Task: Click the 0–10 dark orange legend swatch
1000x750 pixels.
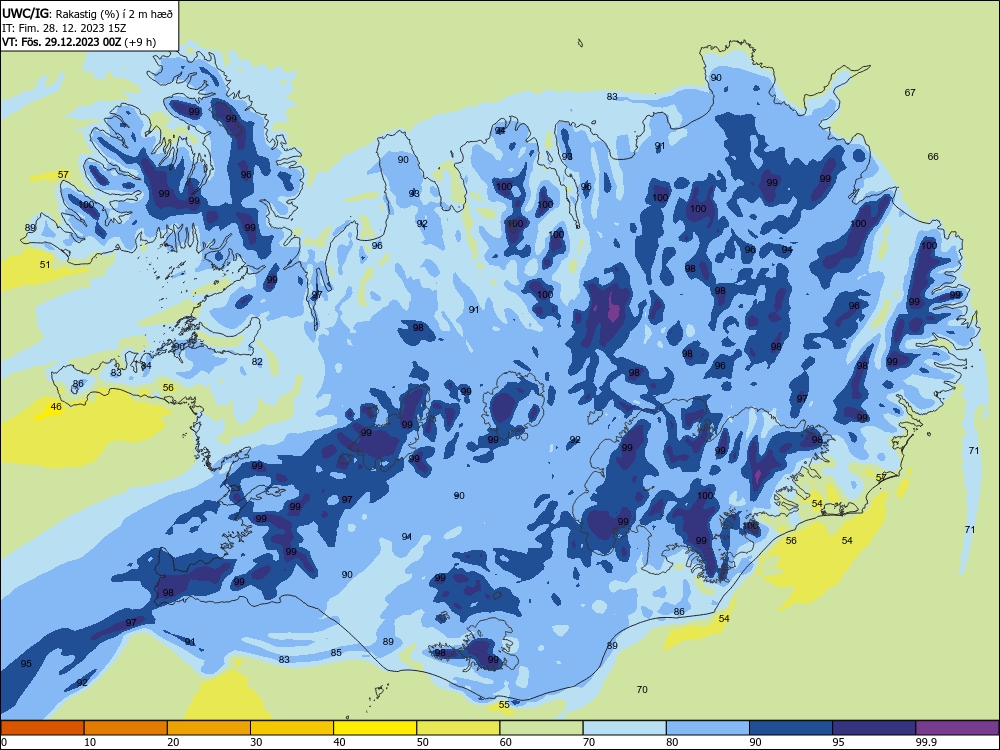Action: pos(42,728)
